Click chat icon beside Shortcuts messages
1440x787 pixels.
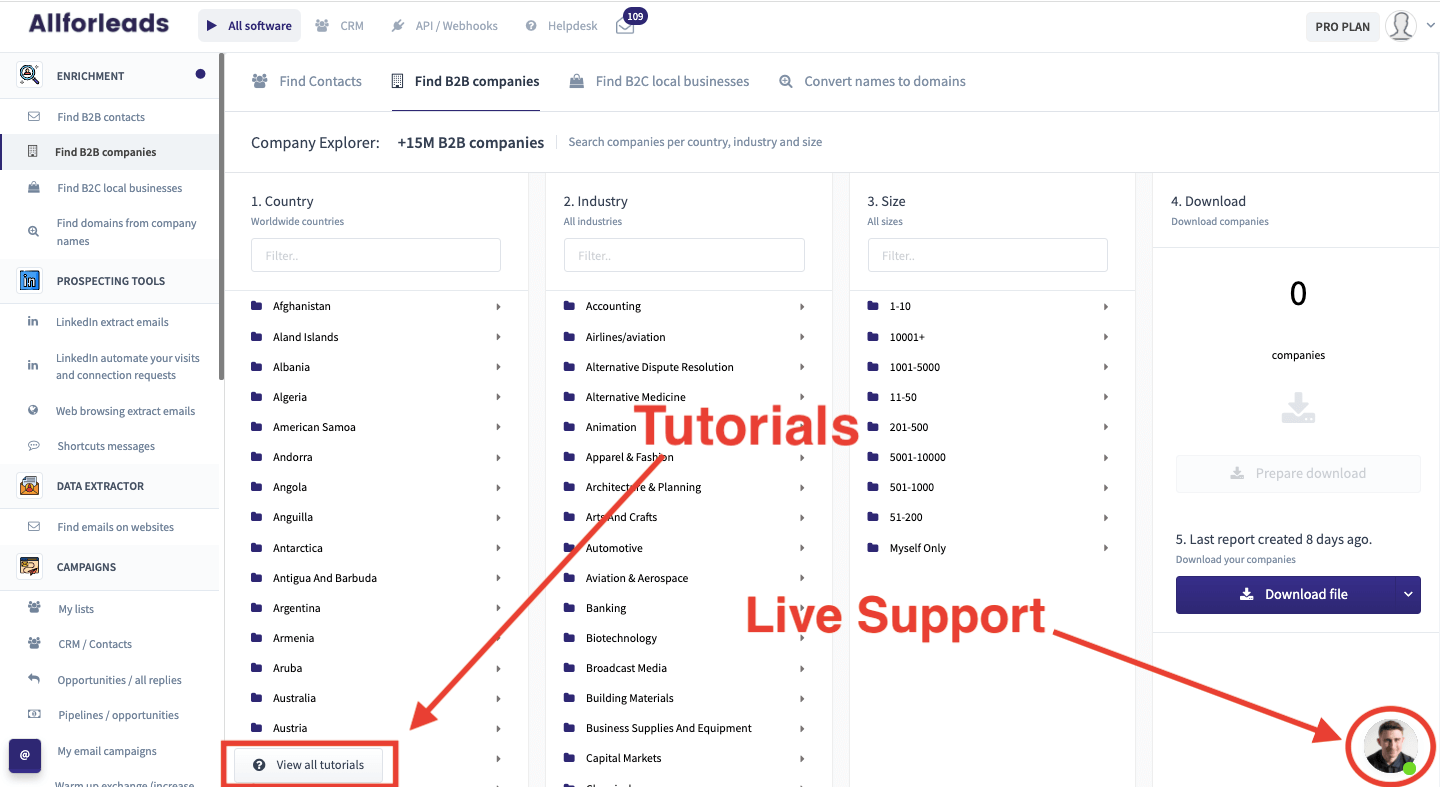pos(34,446)
